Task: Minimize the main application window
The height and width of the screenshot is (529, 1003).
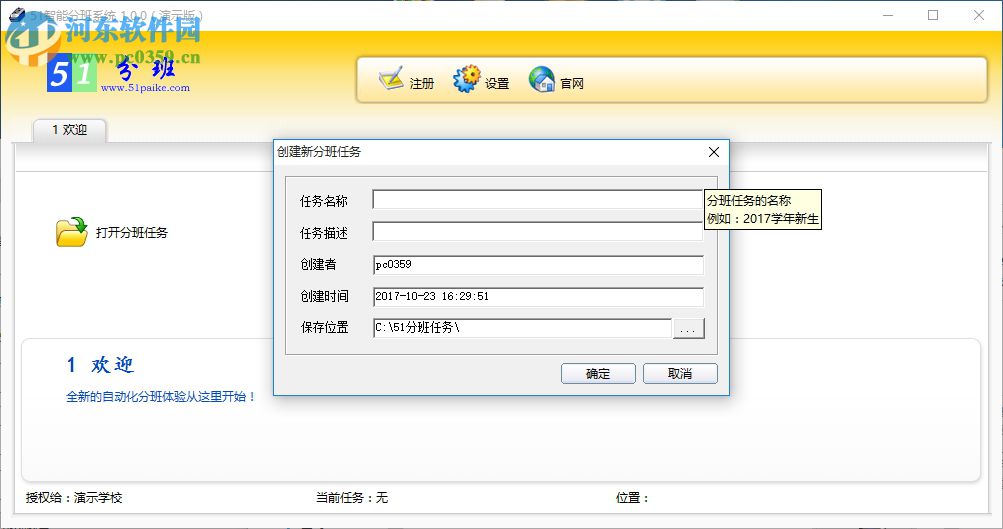Action: click(x=888, y=15)
